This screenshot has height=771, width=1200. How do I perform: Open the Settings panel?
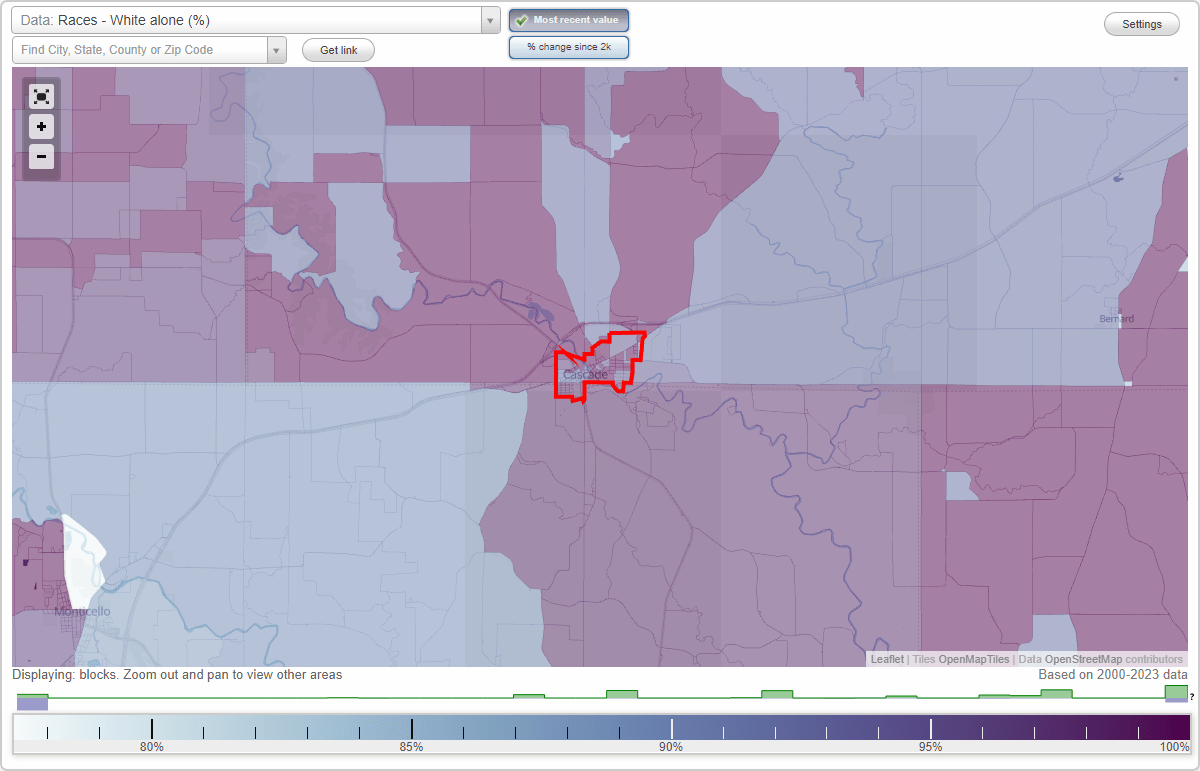(1141, 23)
